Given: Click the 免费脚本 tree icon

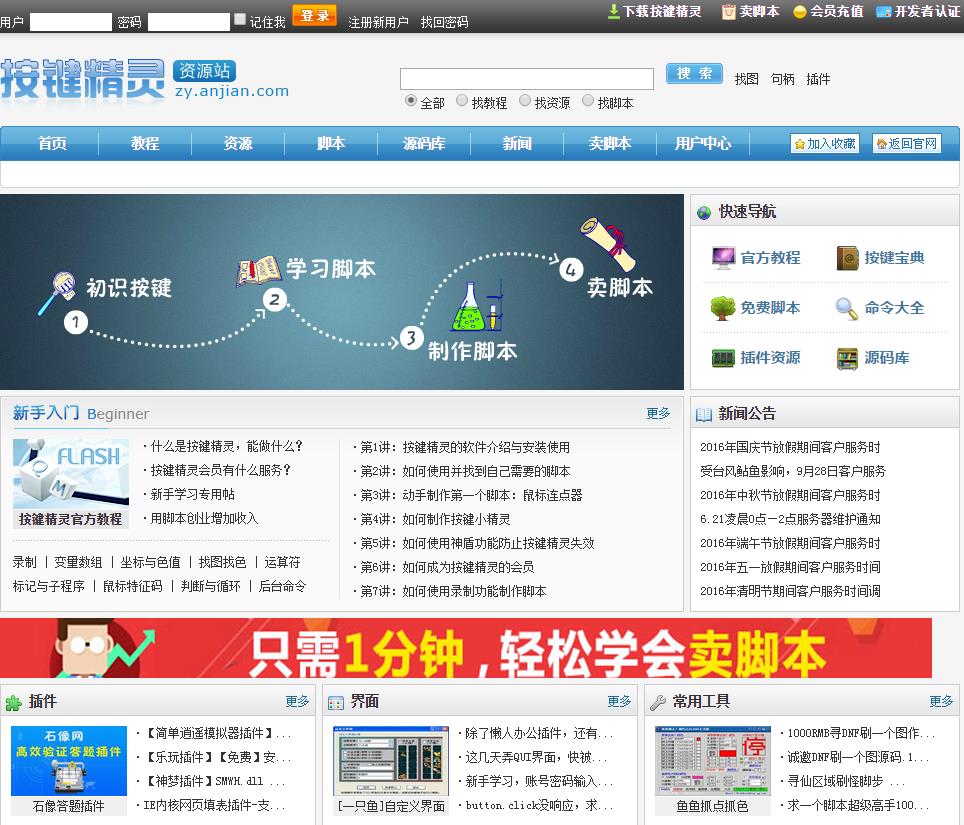Looking at the screenshot, I should [x=723, y=307].
